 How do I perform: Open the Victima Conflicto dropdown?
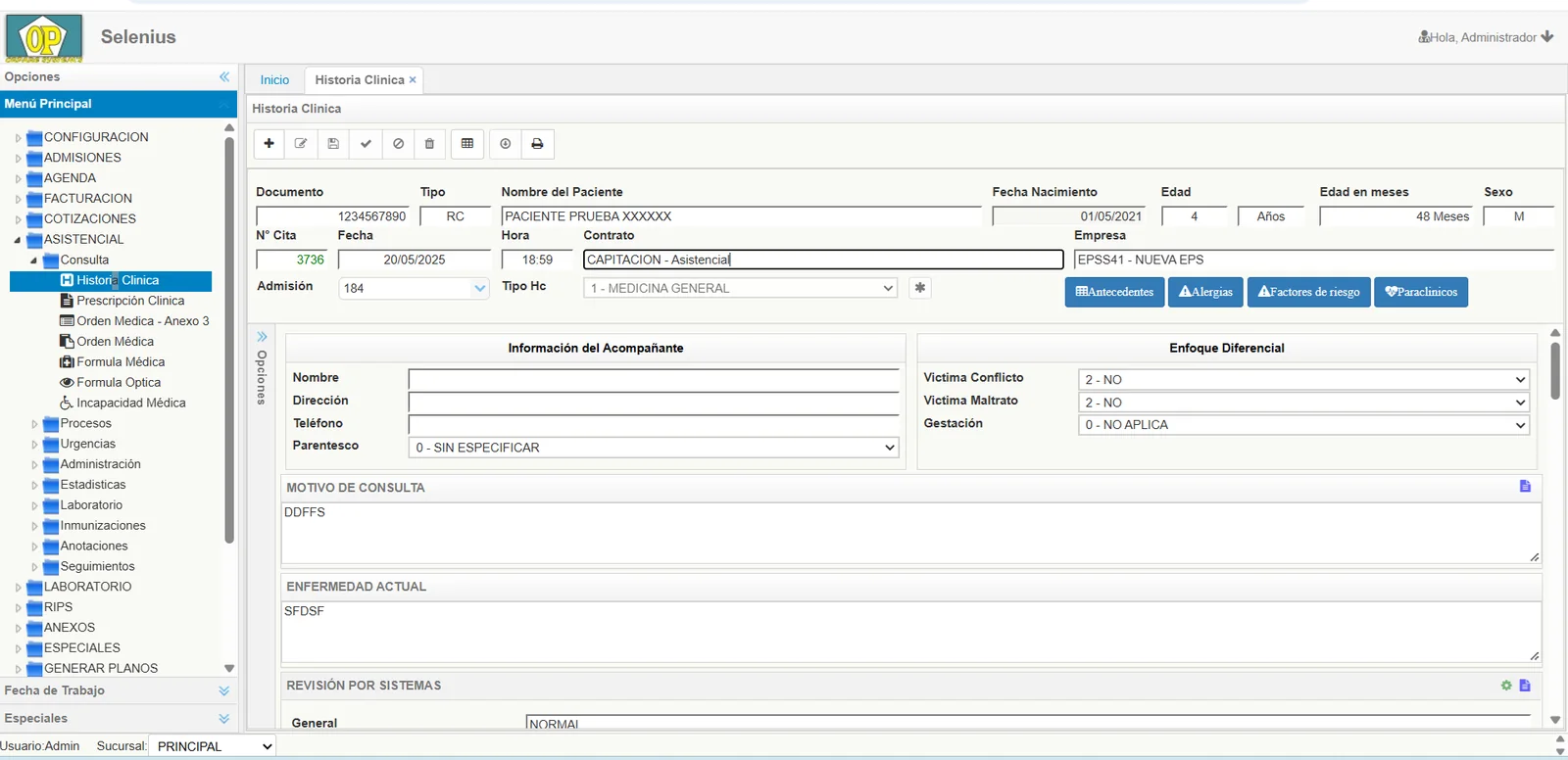tap(1303, 380)
